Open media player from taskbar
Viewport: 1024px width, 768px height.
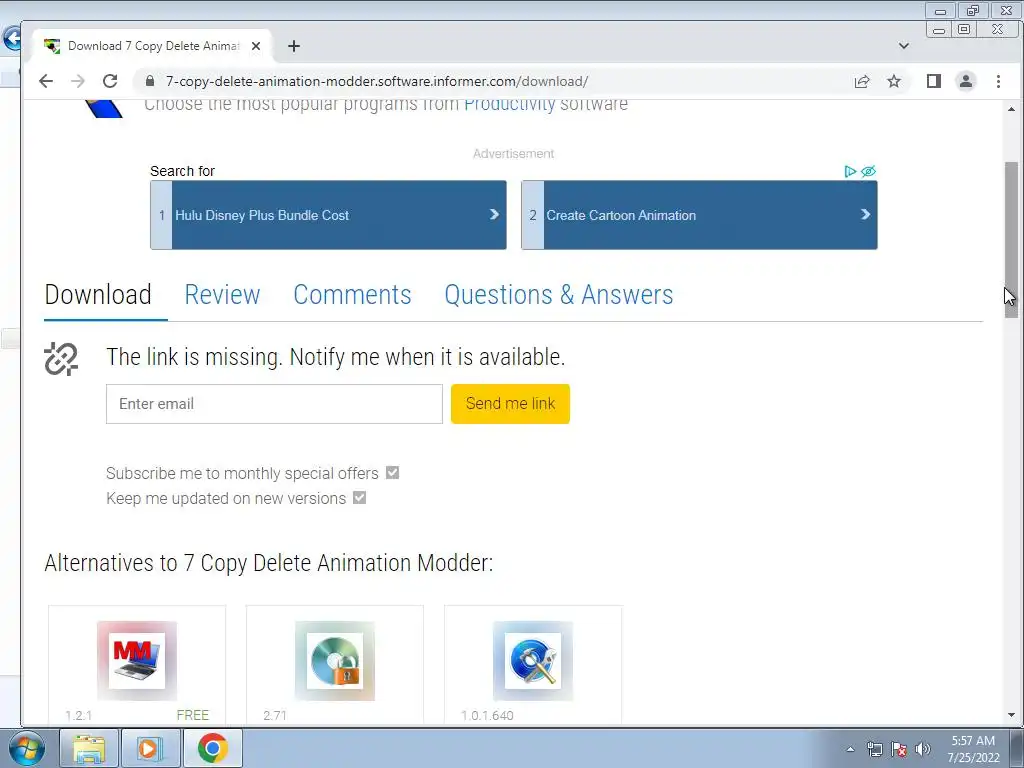click(x=151, y=748)
